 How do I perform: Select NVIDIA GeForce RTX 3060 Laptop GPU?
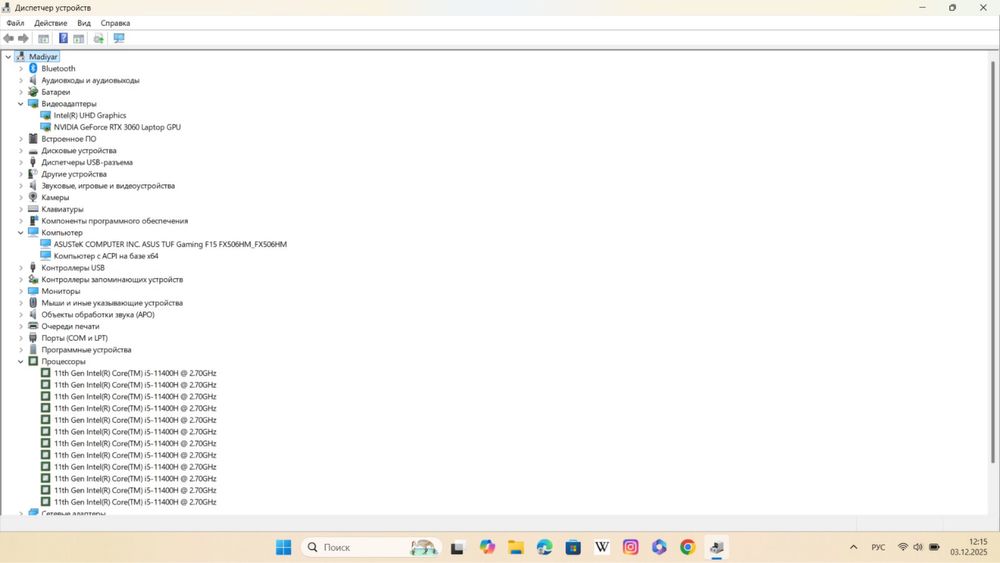click(x=117, y=127)
